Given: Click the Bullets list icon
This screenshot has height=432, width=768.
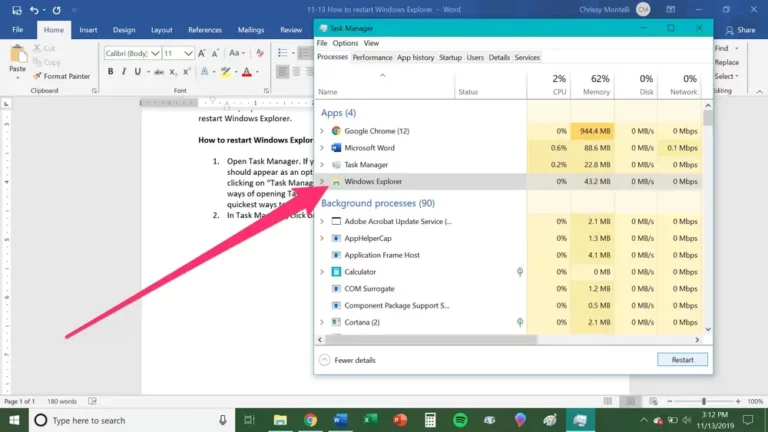Looking at the screenshot, I should tap(283, 53).
